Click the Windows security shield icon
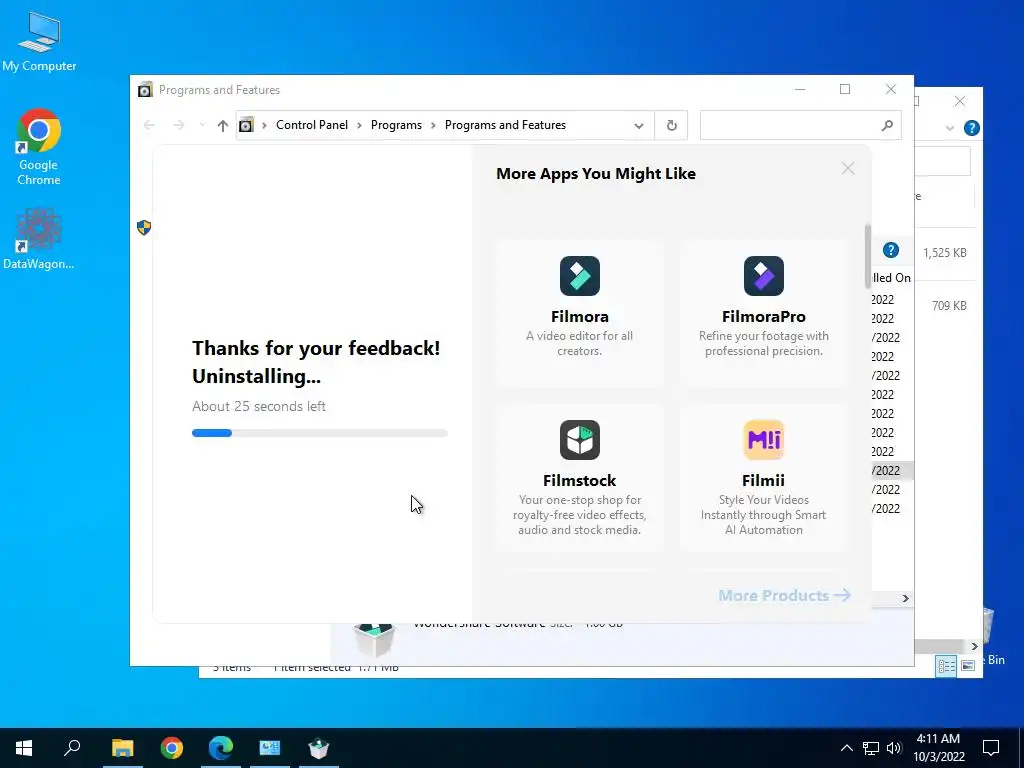This screenshot has height=768, width=1024. pos(144,227)
